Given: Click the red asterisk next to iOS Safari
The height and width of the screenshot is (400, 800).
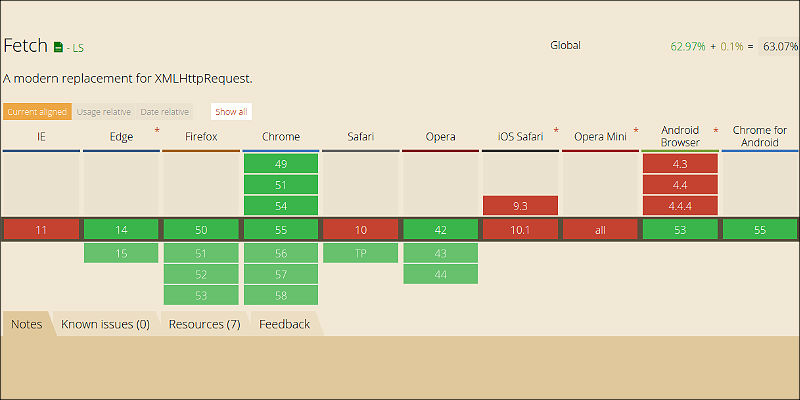Looking at the screenshot, I should pos(556,131).
